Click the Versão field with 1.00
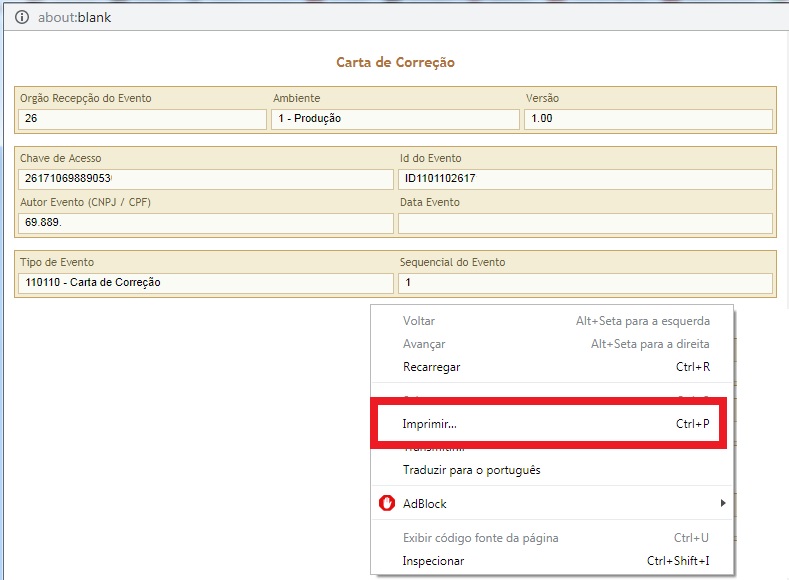 tap(648, 119)
